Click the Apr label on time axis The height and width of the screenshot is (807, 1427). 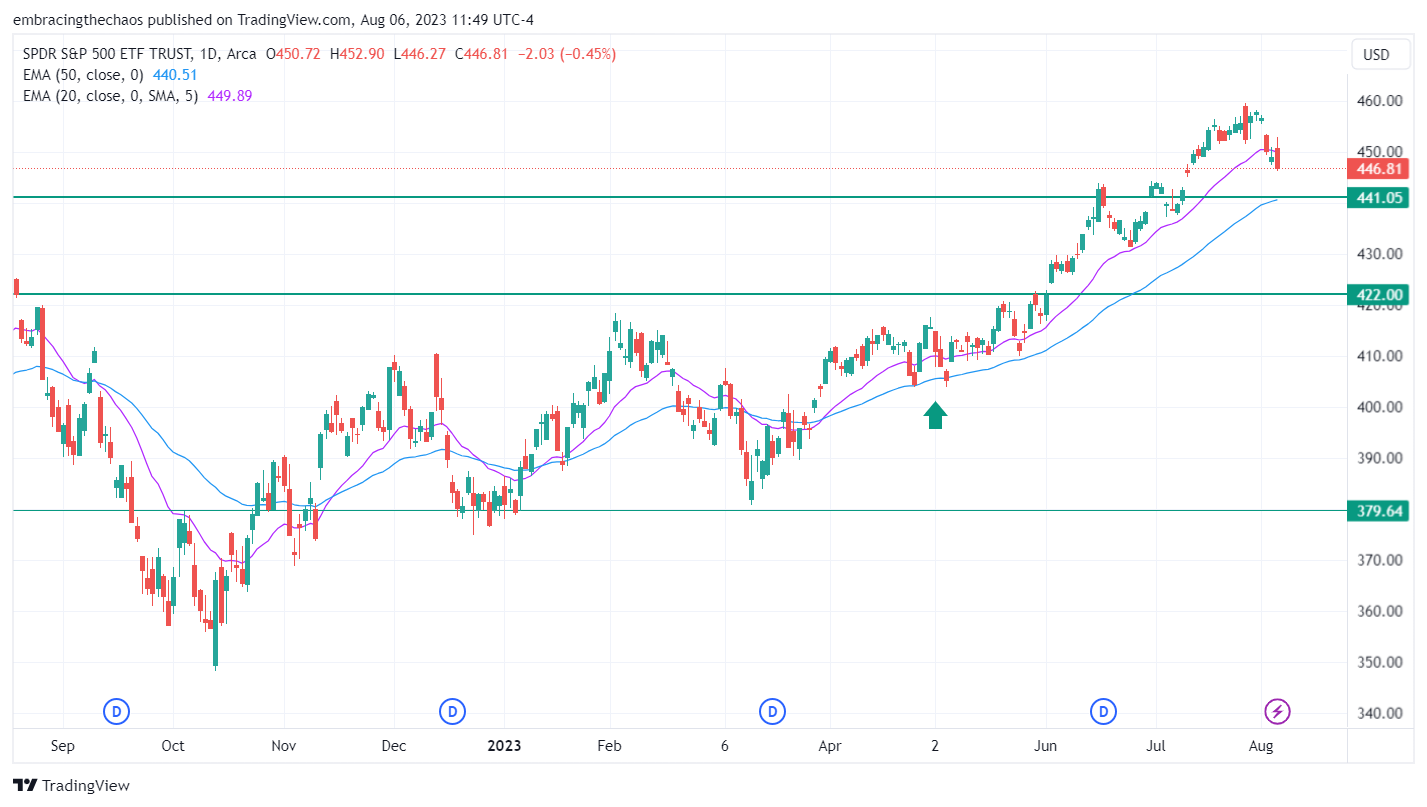[x=829, y=746]
